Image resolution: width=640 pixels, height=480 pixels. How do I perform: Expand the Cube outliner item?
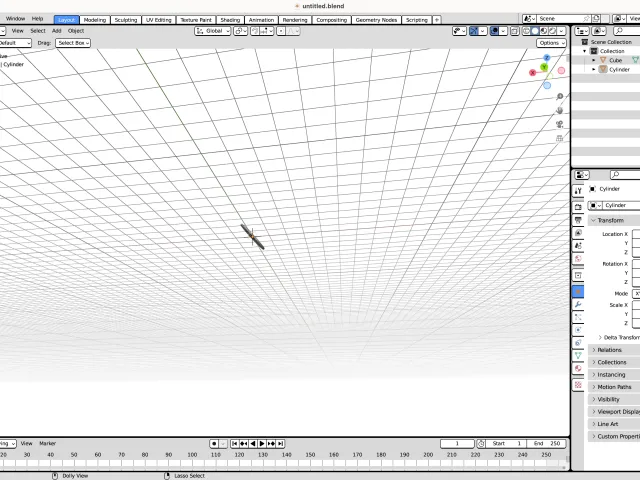[x=593, y=60]
